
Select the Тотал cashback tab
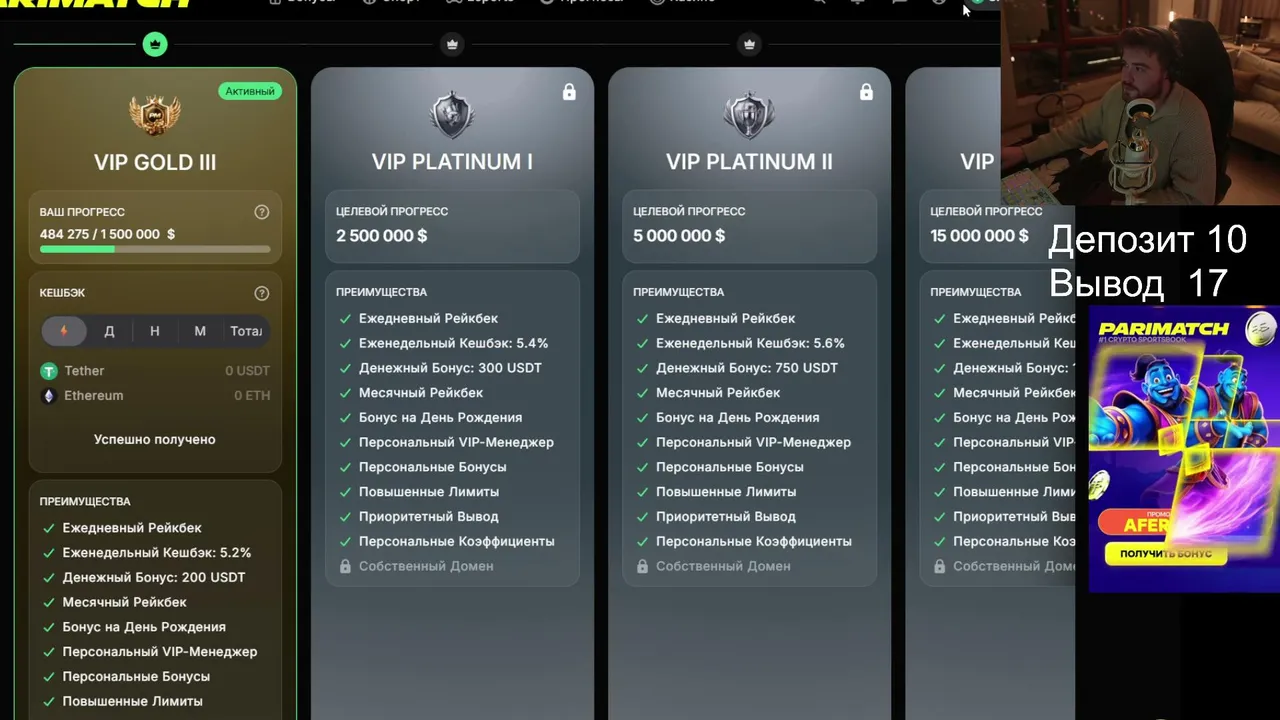246,331
